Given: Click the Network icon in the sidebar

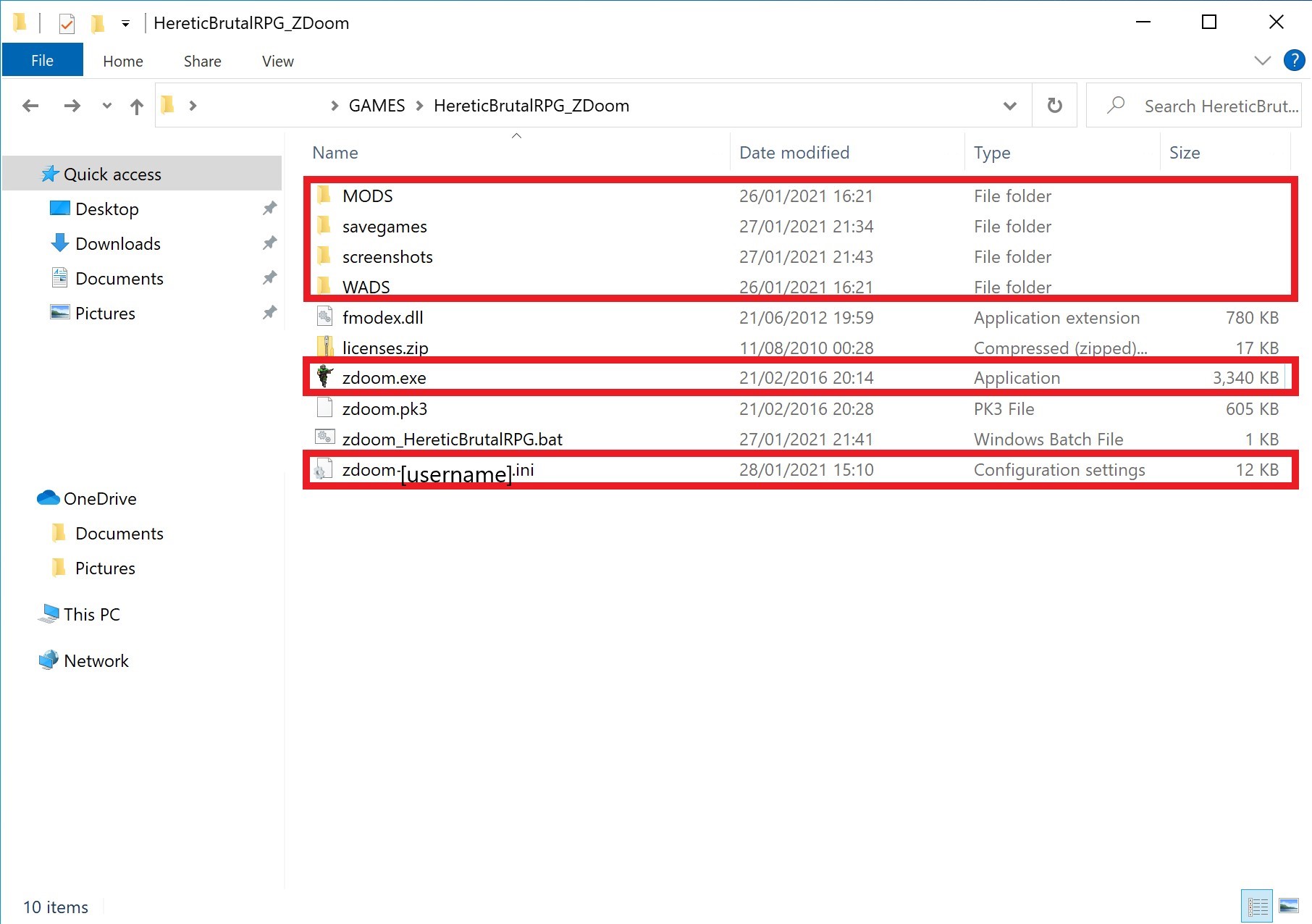Looking at the screenshot, I should 49,660.
